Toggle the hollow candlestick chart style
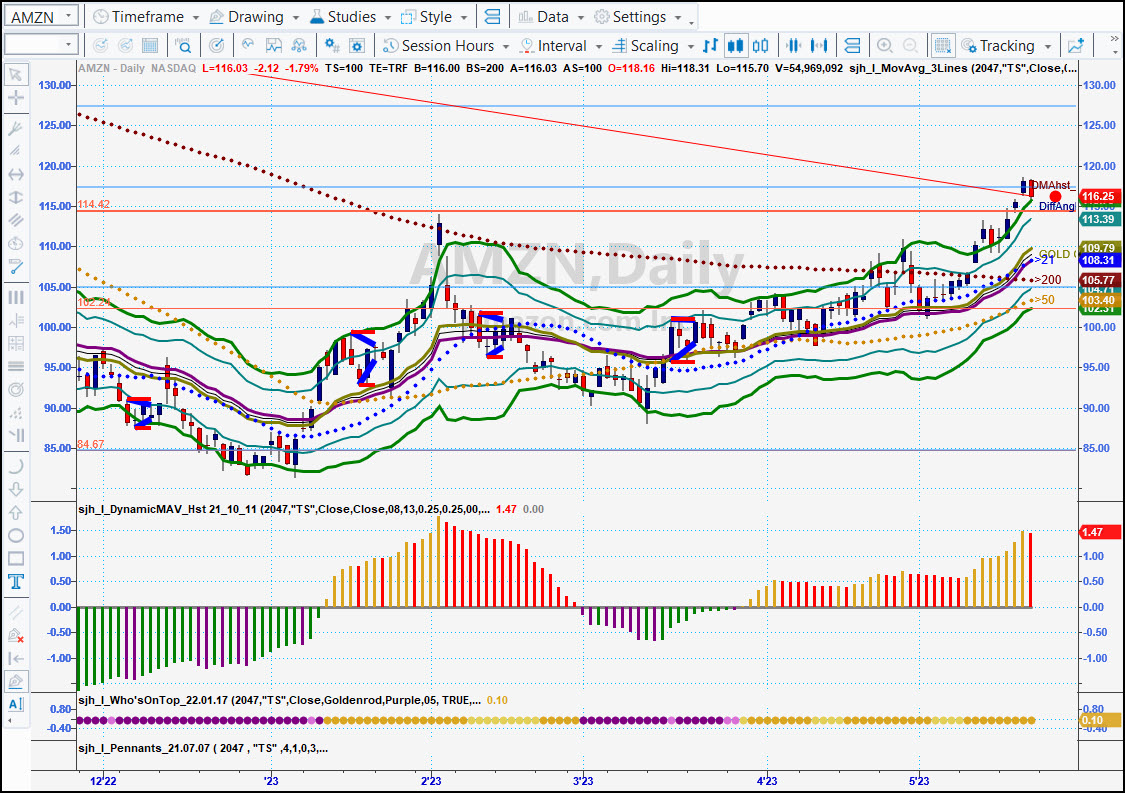The image size is (1125, 793). (761, 46)
